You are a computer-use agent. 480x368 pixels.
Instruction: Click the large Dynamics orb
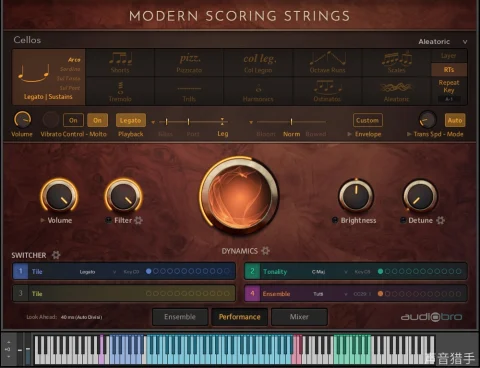(x=239, y=196)
